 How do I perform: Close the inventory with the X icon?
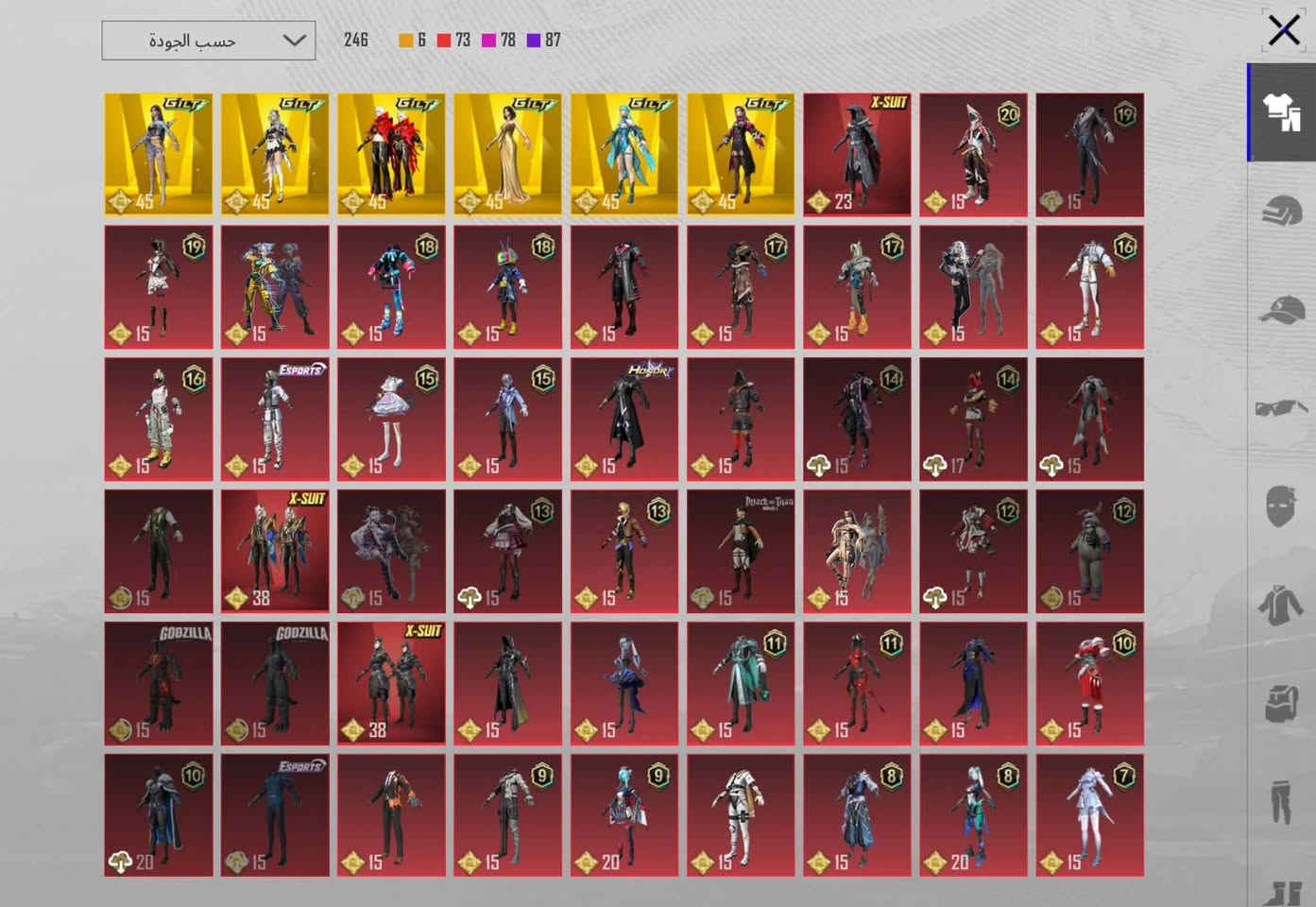(1283, 30)
